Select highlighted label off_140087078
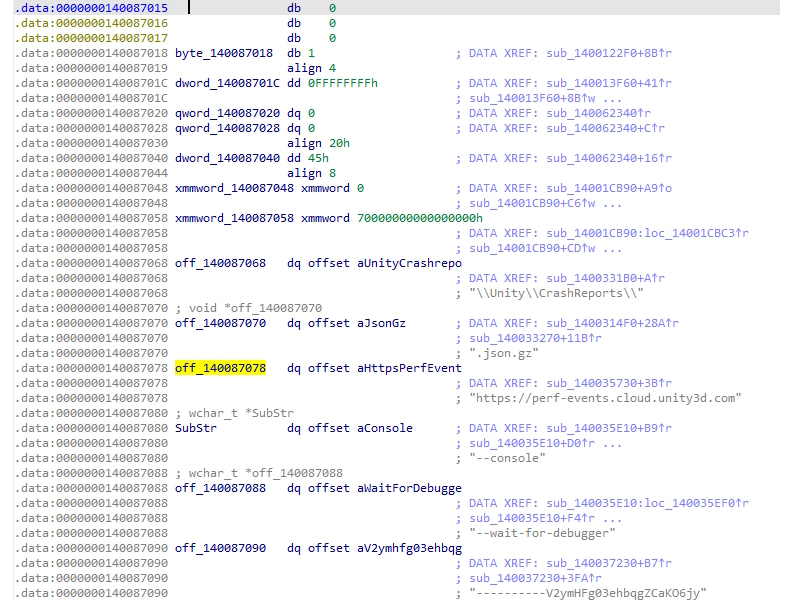The image size is (800, 600). pyautogui.click(x=220, y=368)
